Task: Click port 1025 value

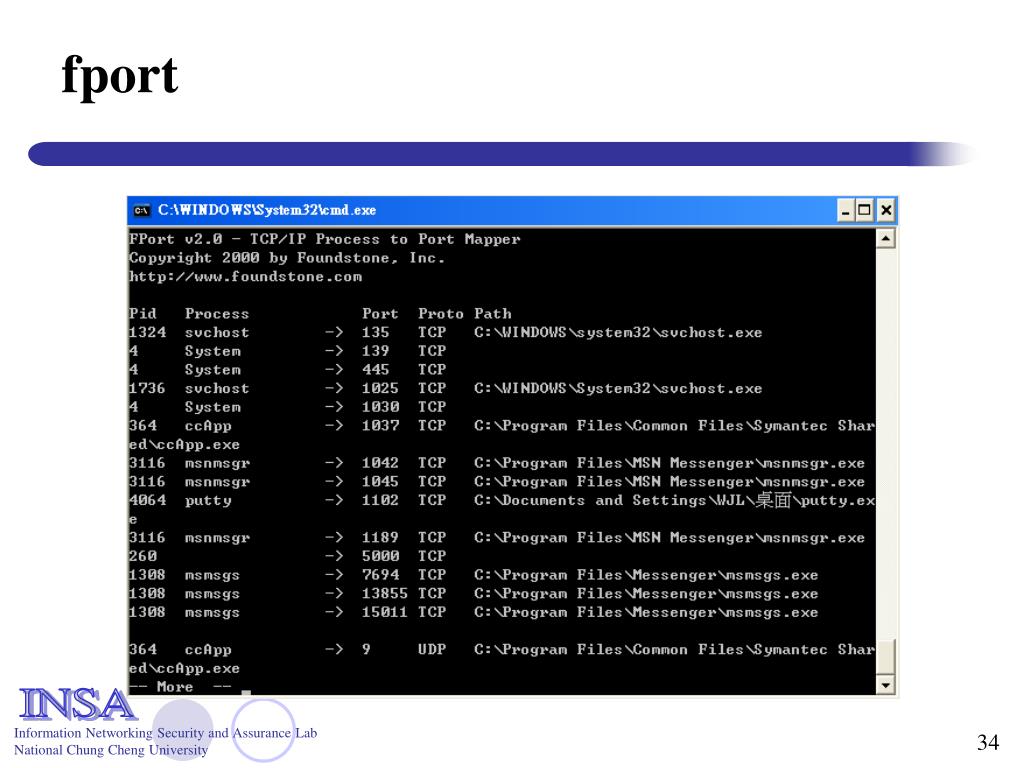Action: (380, 389)
